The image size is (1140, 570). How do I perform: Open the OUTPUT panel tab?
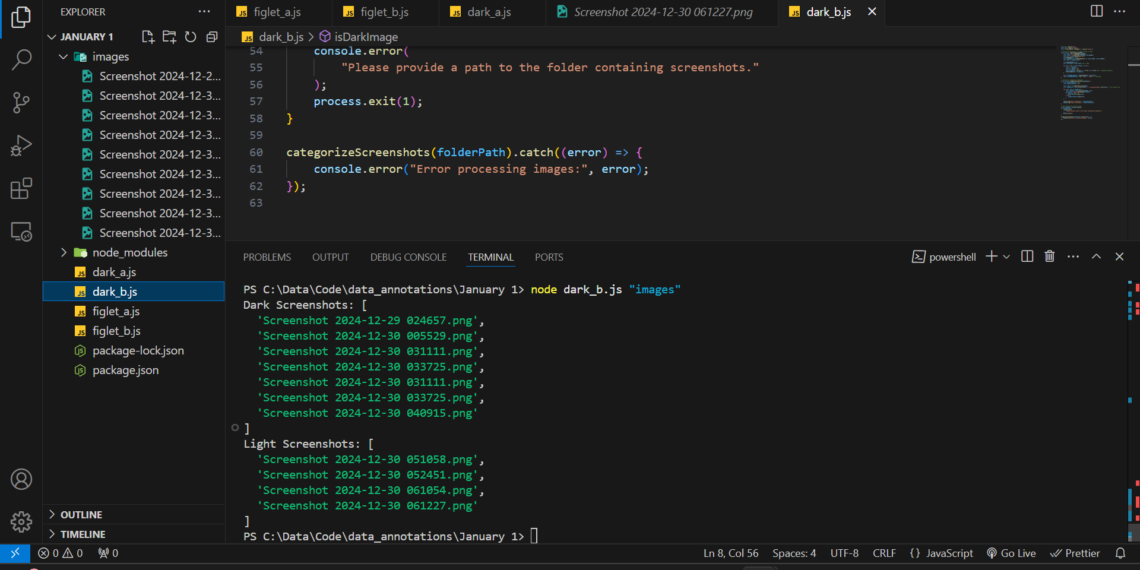pos(331,257)
